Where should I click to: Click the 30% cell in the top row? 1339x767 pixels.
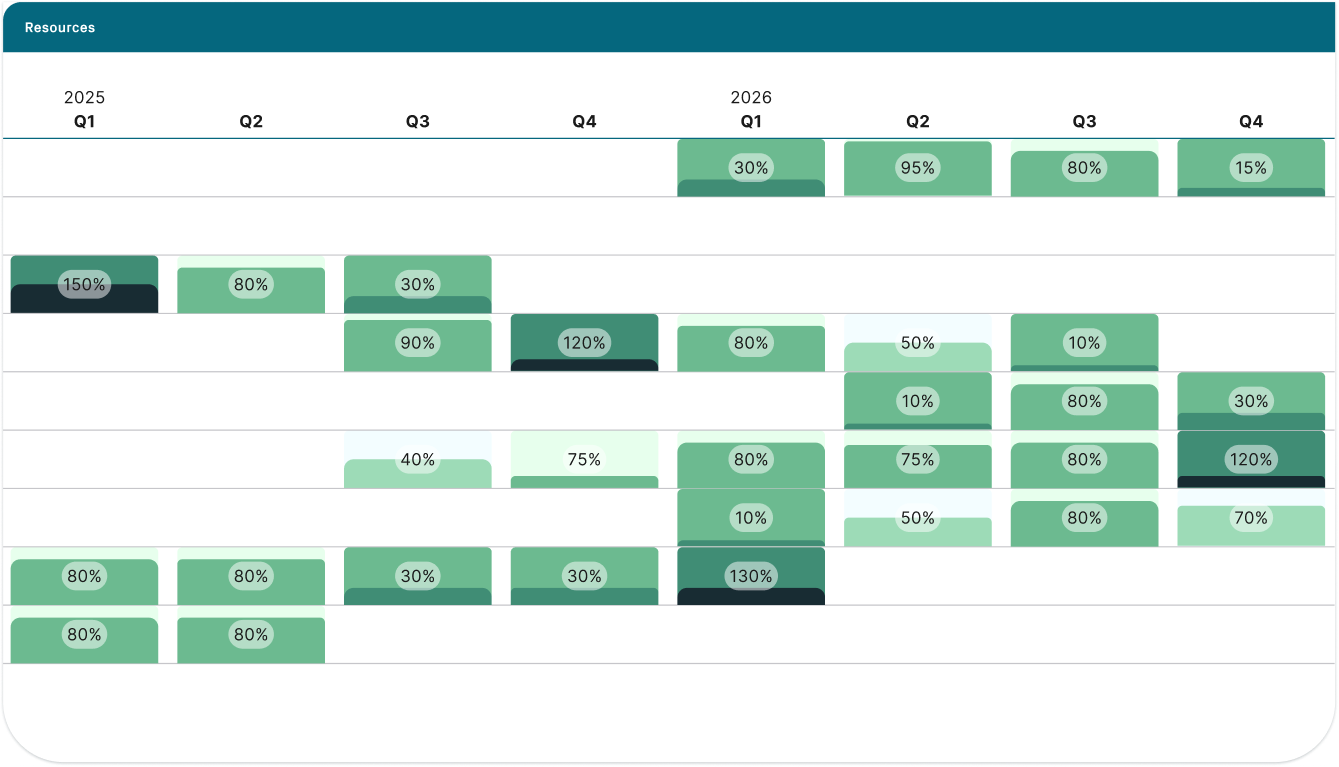(x=751, y=168)
